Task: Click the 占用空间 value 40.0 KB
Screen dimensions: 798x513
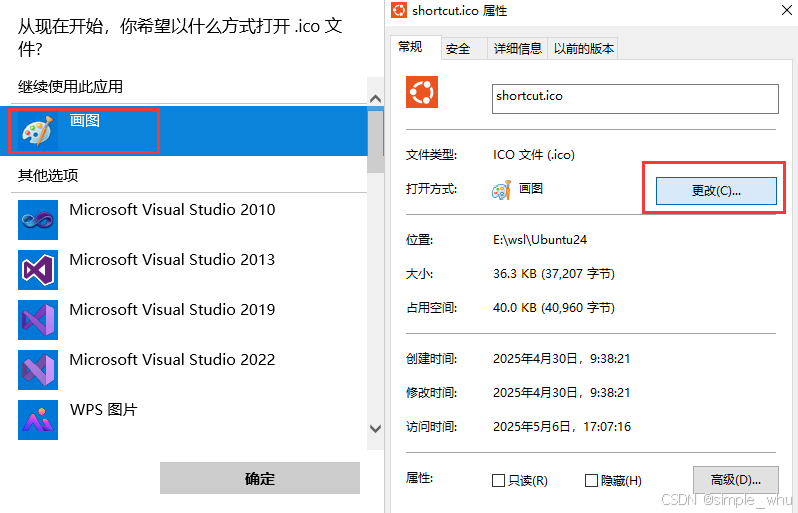Action: [x=554, y=308]
